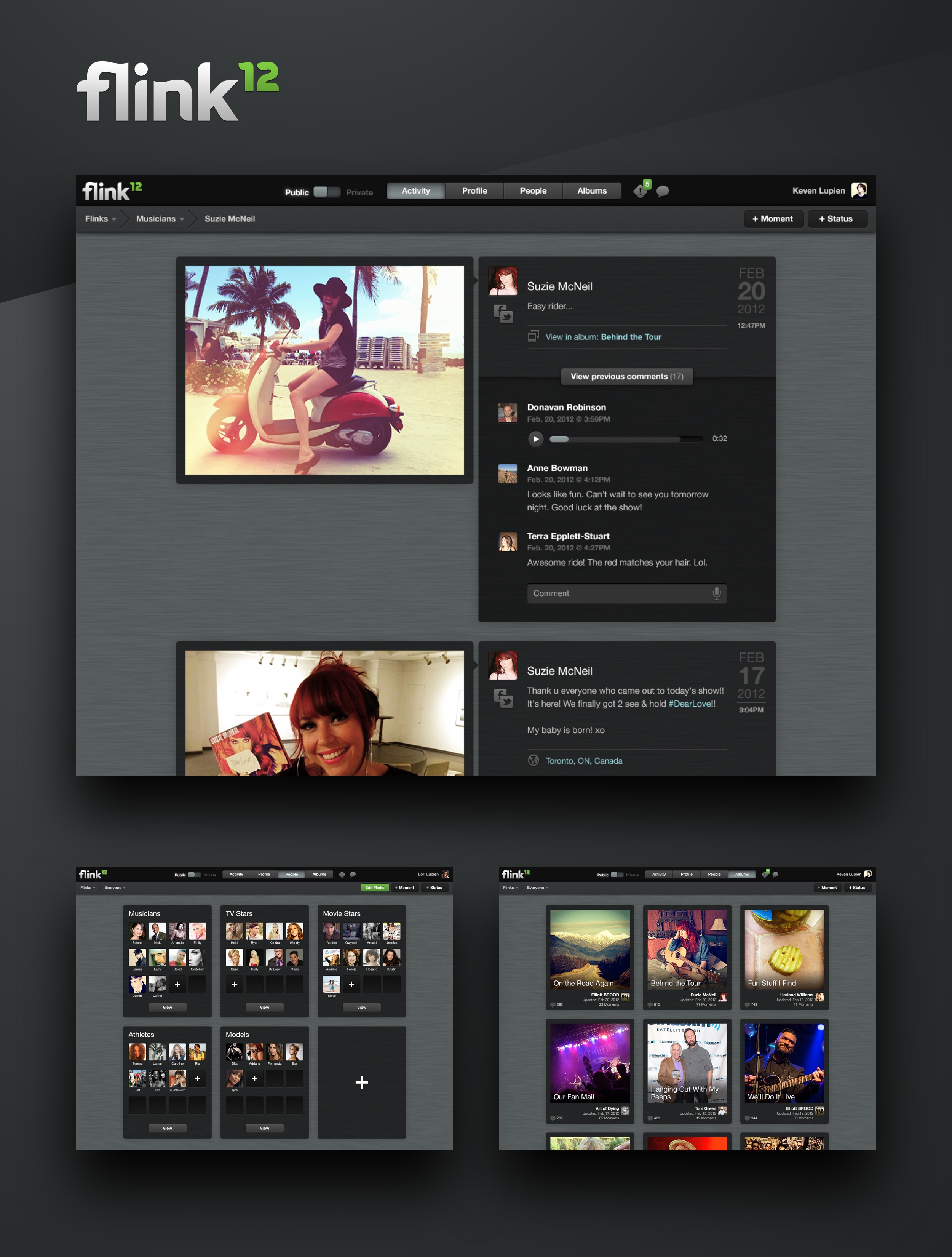Open We'll Do It Live album thumbnail
Screen dimensions: 952x1257
point(784,1063)
